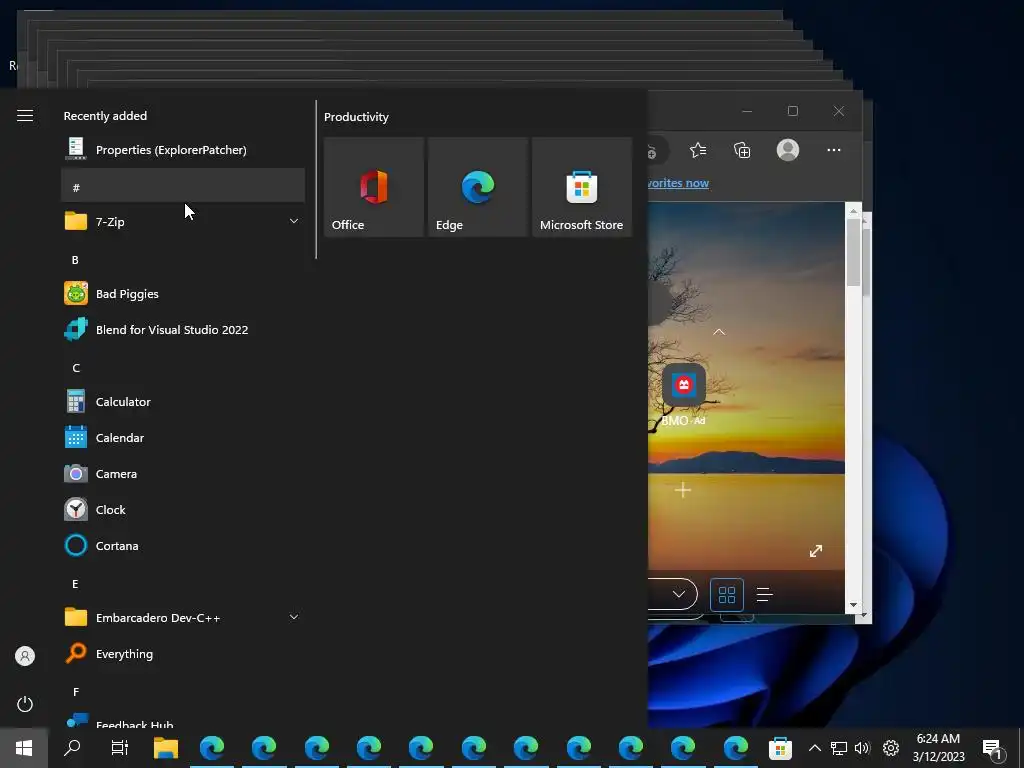Switch Edge feed to grid view
The width and height of the screenshot is (1024, 768).
click(x=727, y=594)
